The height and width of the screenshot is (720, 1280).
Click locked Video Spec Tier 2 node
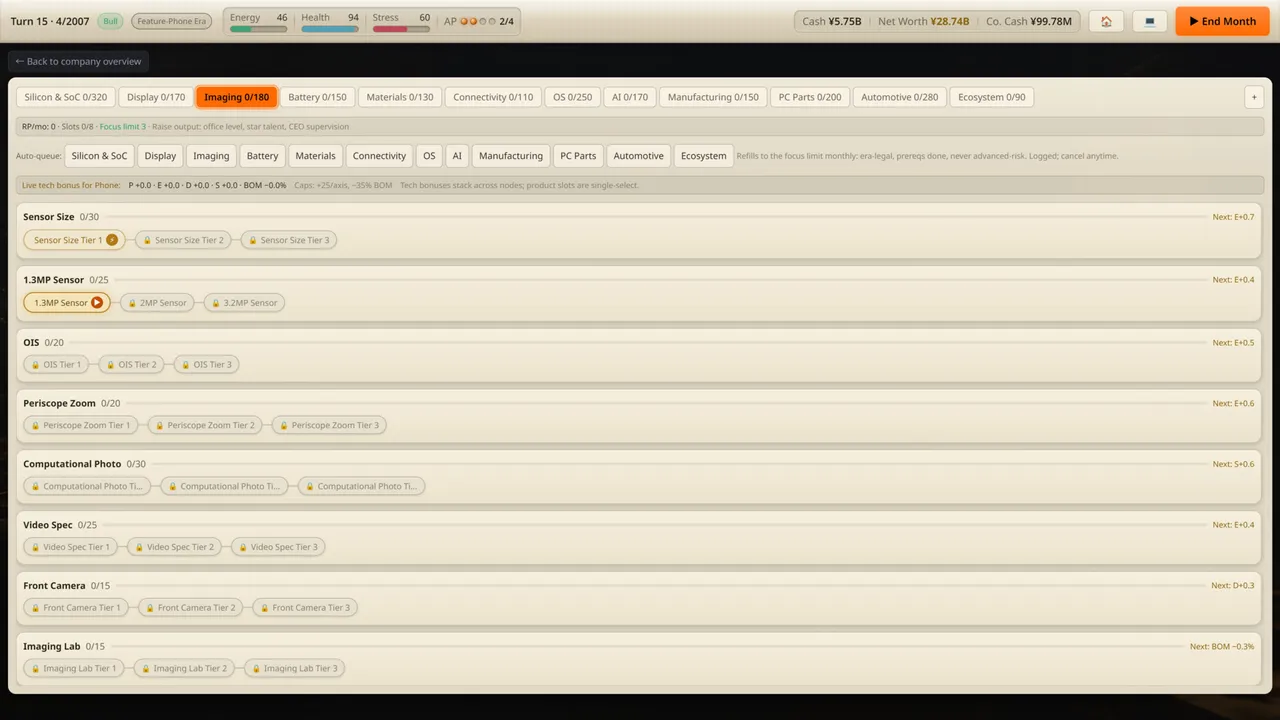point(174,547)
